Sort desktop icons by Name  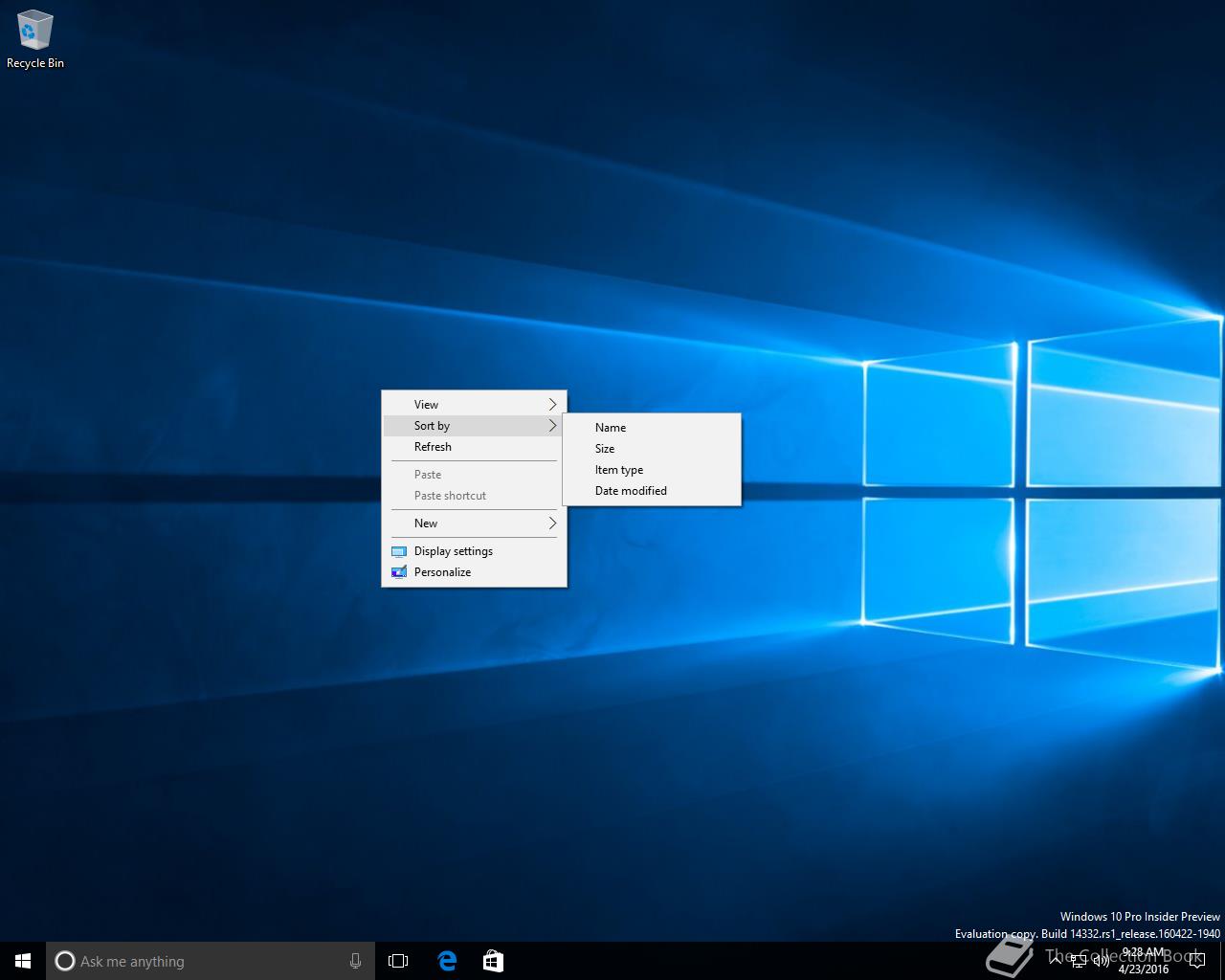pyautogui.click(x=652, y=428)
